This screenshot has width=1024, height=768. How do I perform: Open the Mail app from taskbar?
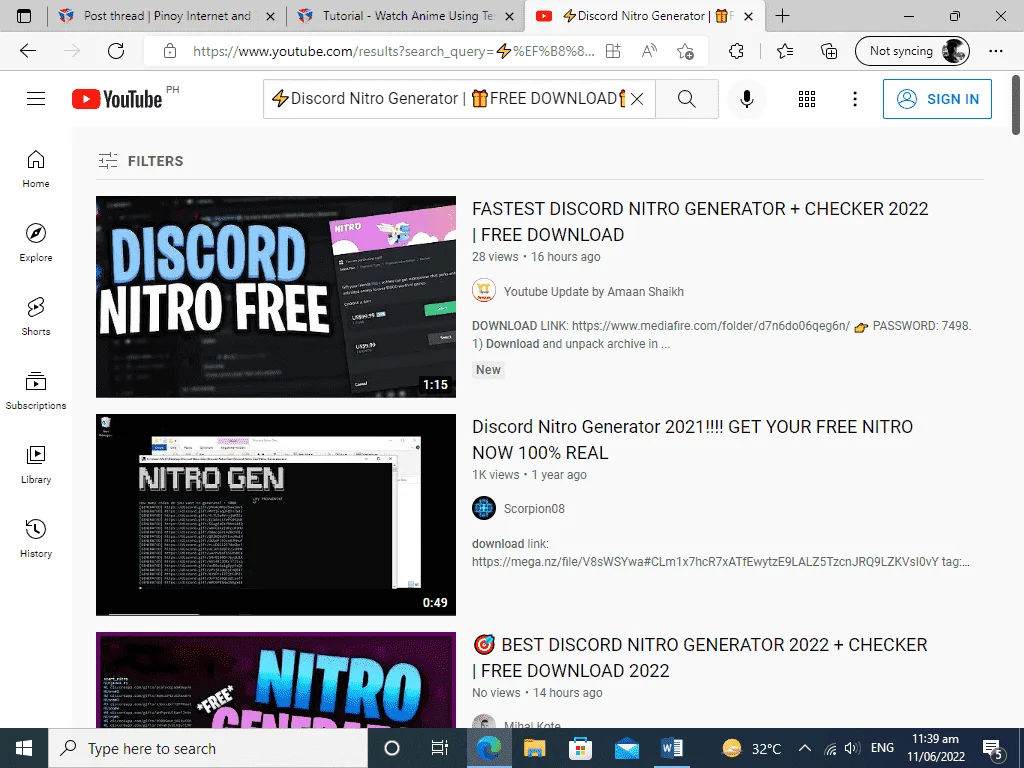pos(626,748)
